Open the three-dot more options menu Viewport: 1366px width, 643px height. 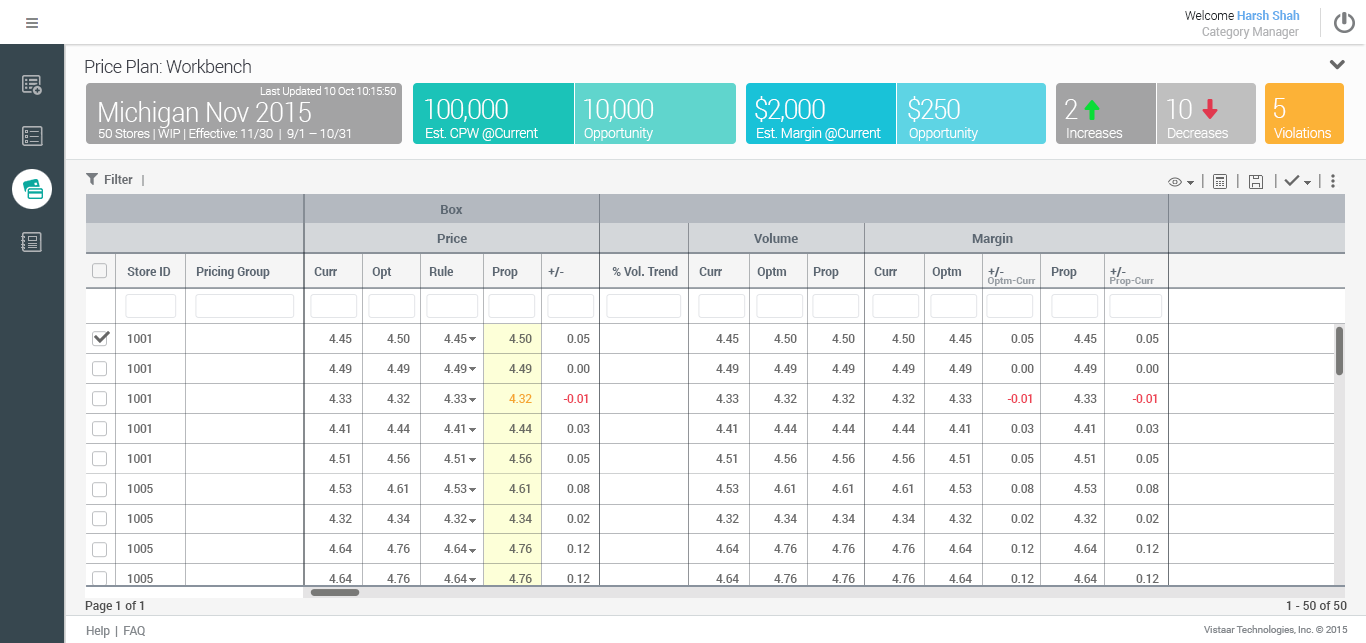pos(1333,181)
